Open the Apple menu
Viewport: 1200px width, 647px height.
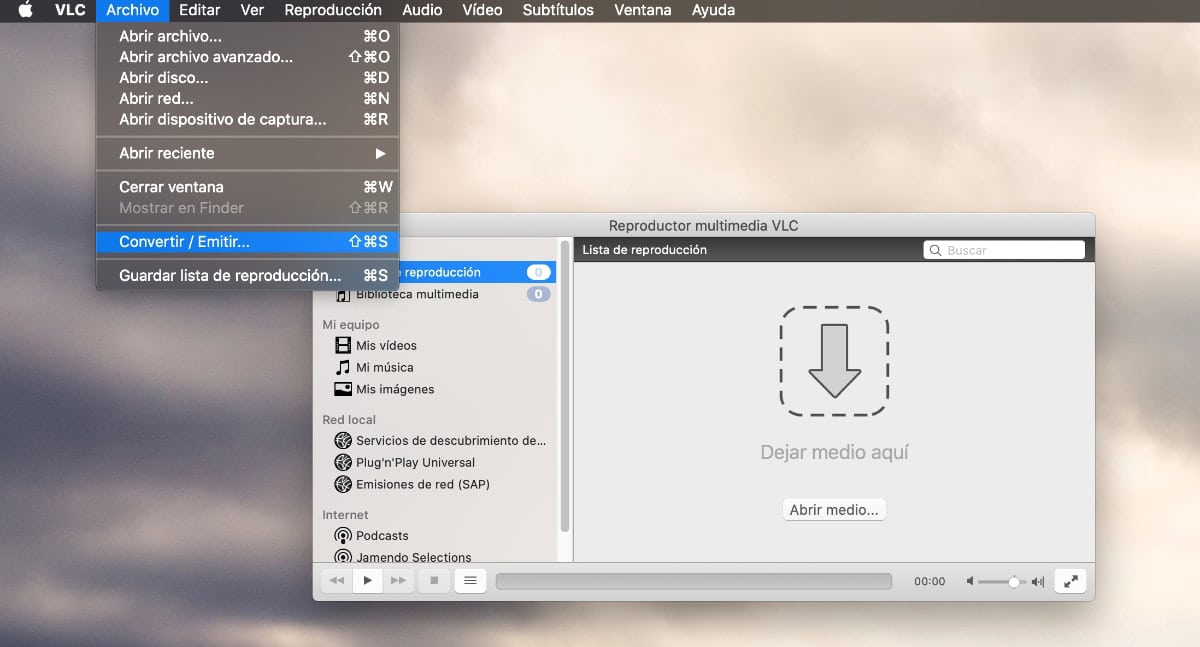tap(26, 10)
